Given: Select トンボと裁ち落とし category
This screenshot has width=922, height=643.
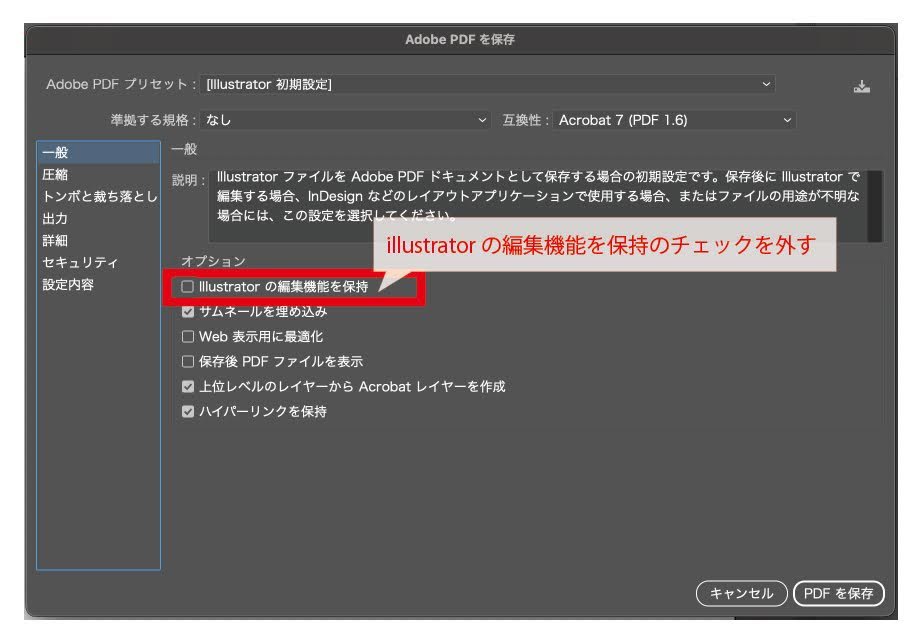Looking at the screenshot, I should [x=98, y=196].
